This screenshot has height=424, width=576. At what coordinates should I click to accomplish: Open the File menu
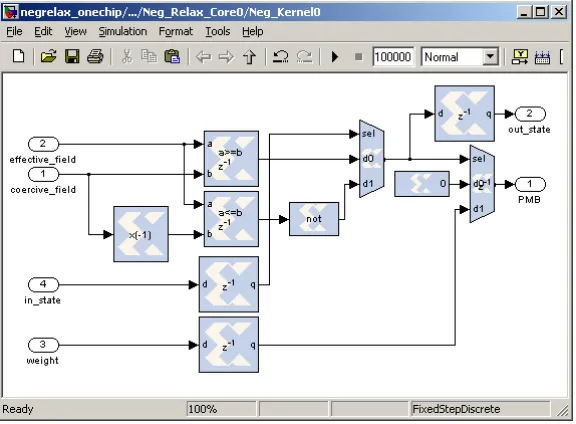click(x=14, y=32)
